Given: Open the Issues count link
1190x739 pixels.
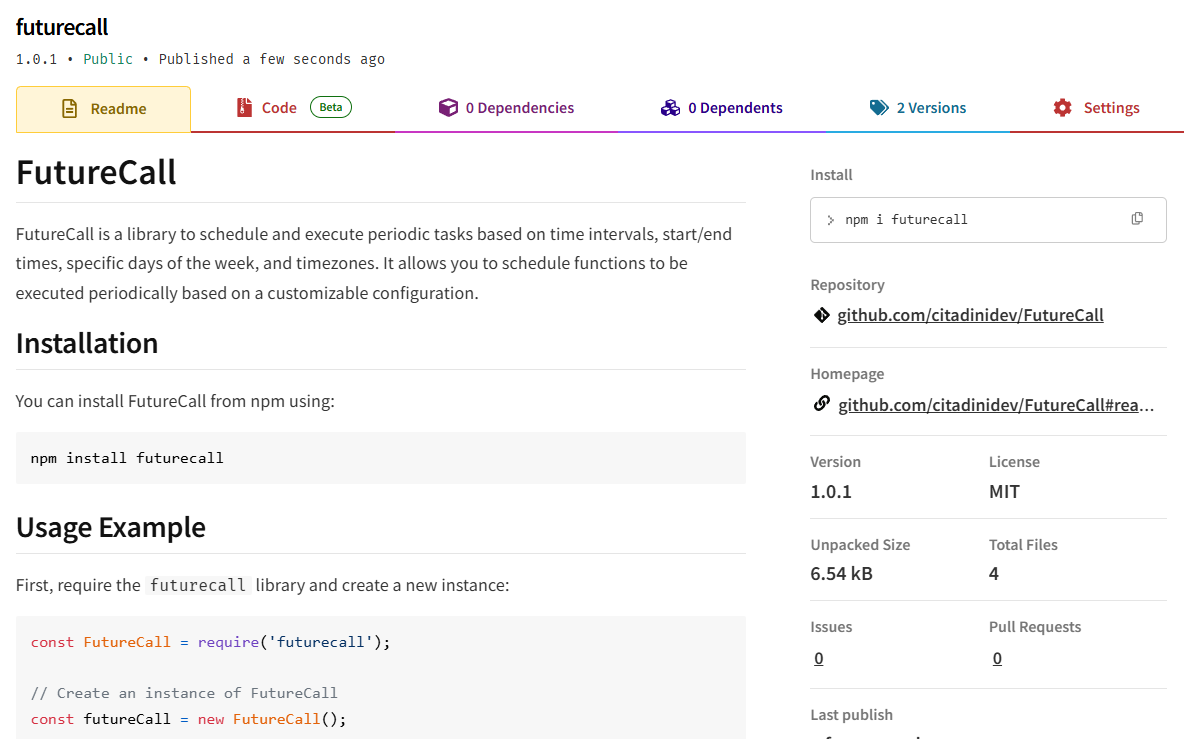Looking at the screenshot, I should coord(819,658).
